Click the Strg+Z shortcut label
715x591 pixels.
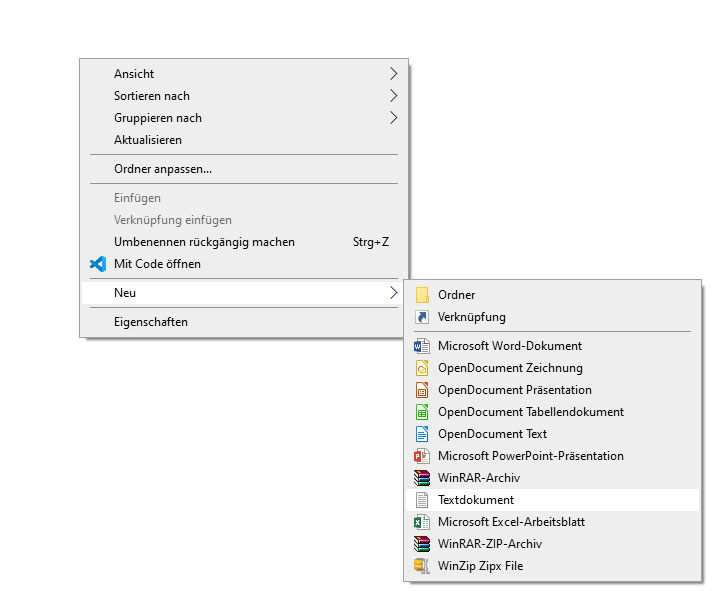coord(371,242)
